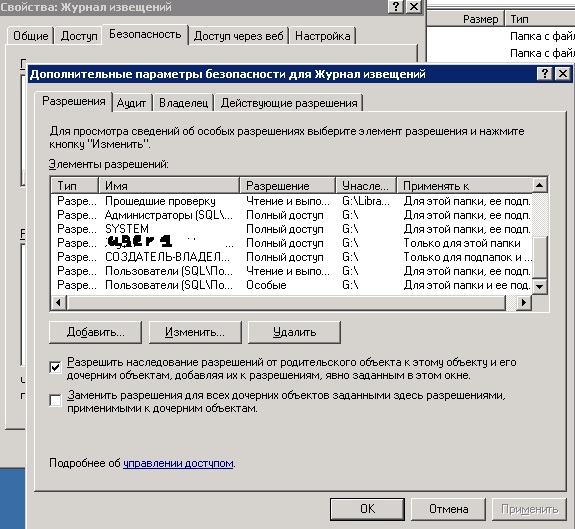Select Общие tab in properties window
Screen dimensions: 575x529
30,36
